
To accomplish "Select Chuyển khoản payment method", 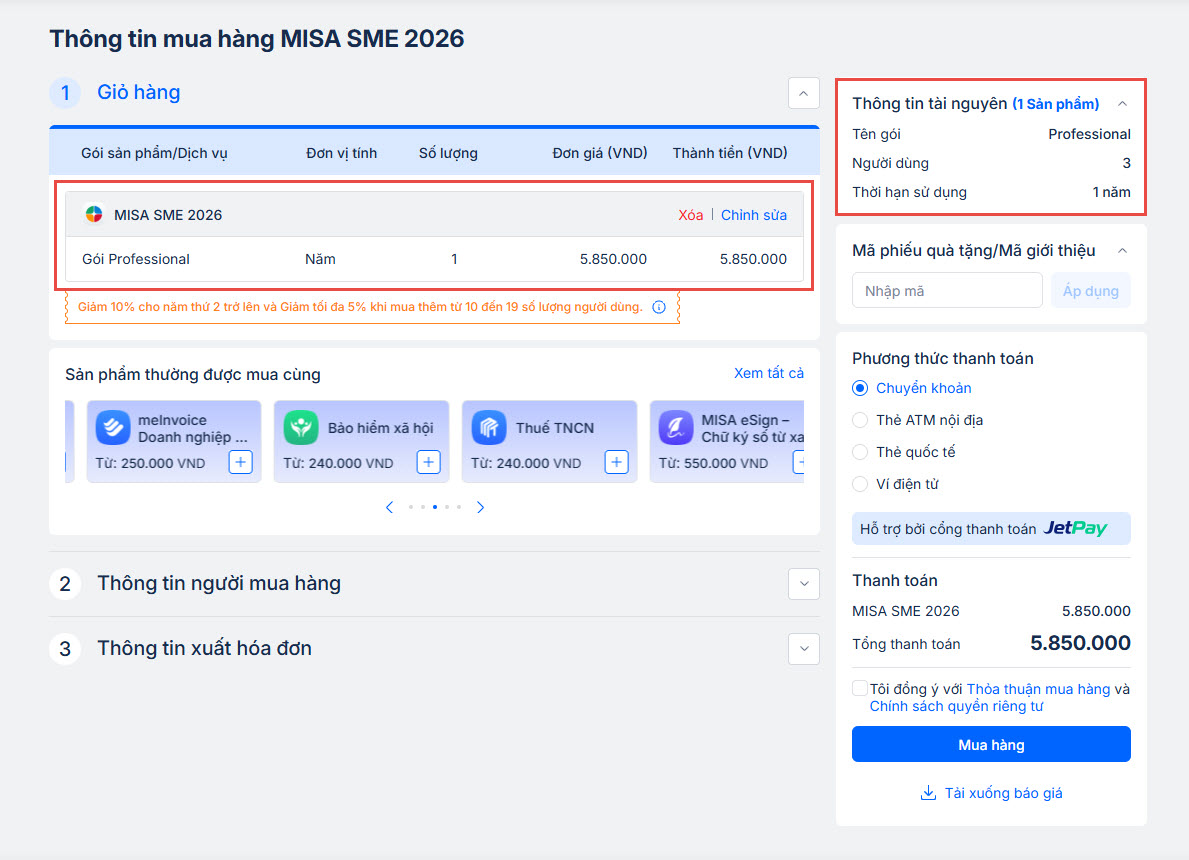I will pos(860,388).
